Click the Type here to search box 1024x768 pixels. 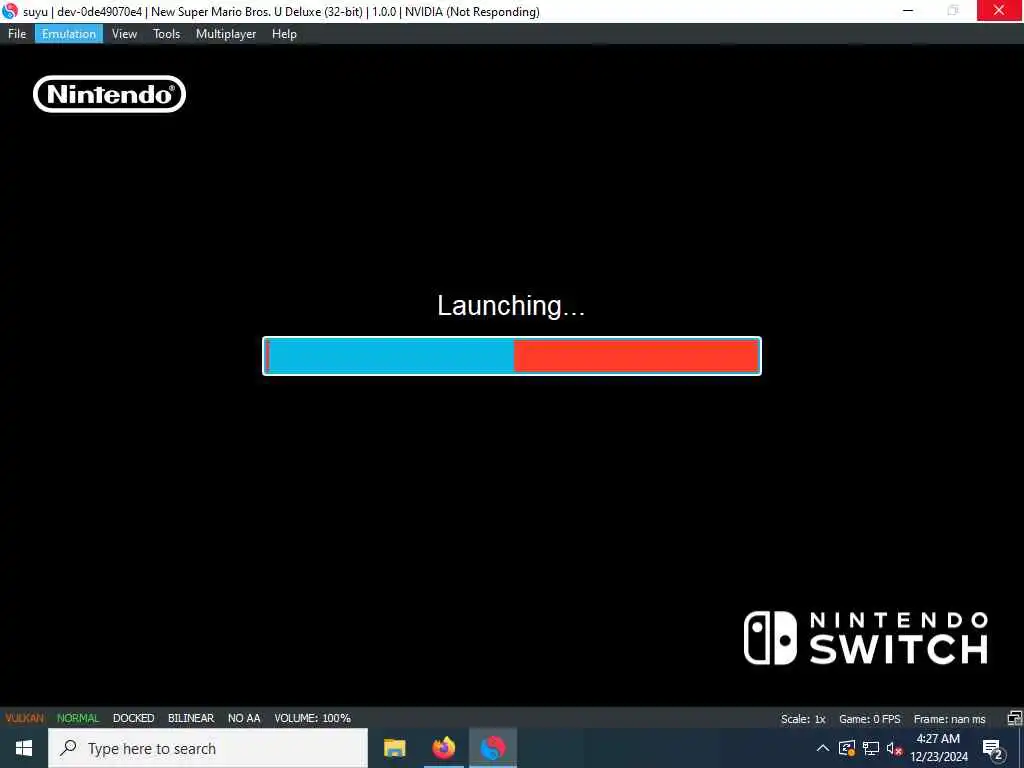(x=208, y=748)
